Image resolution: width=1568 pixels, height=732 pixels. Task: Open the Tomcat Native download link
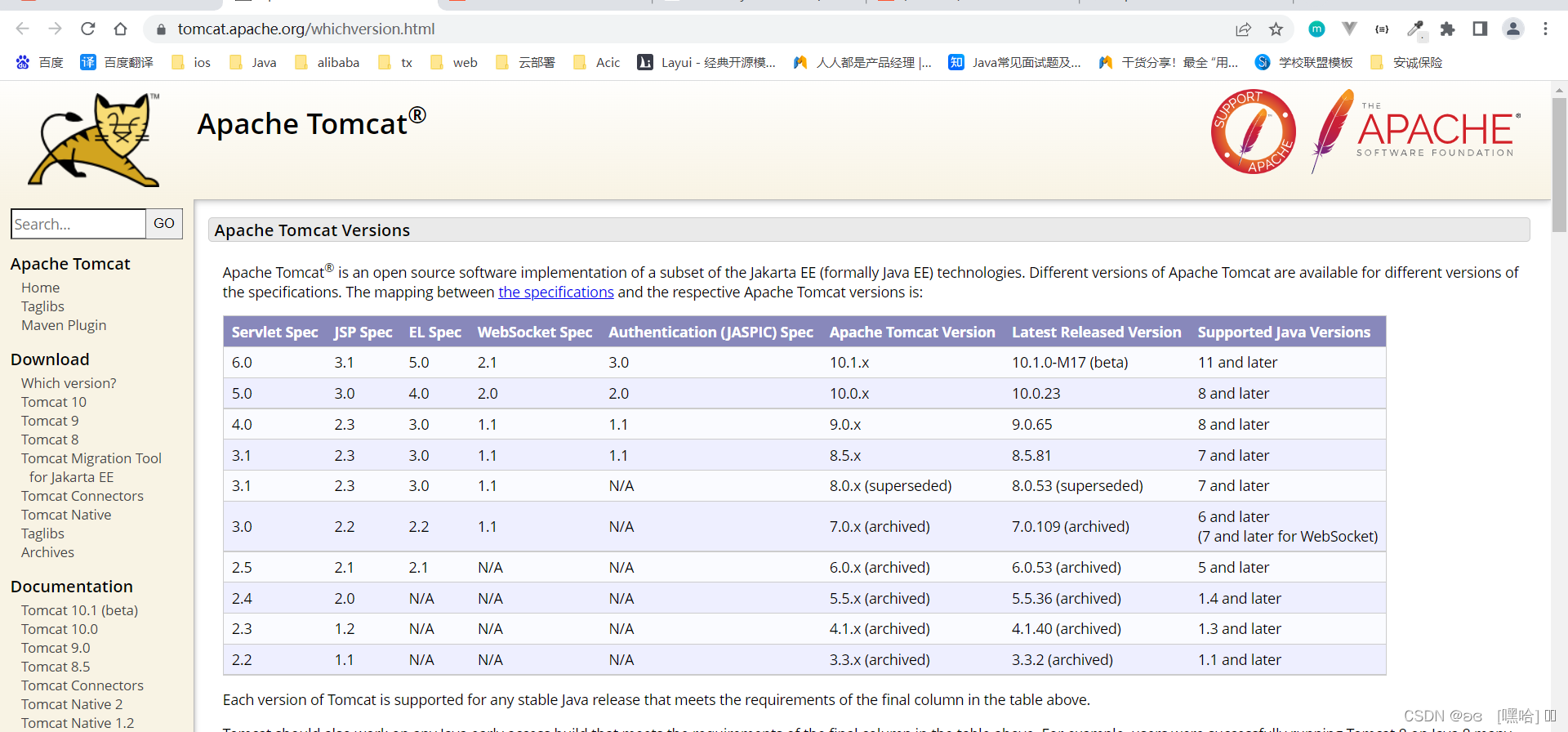pos(66,515)
